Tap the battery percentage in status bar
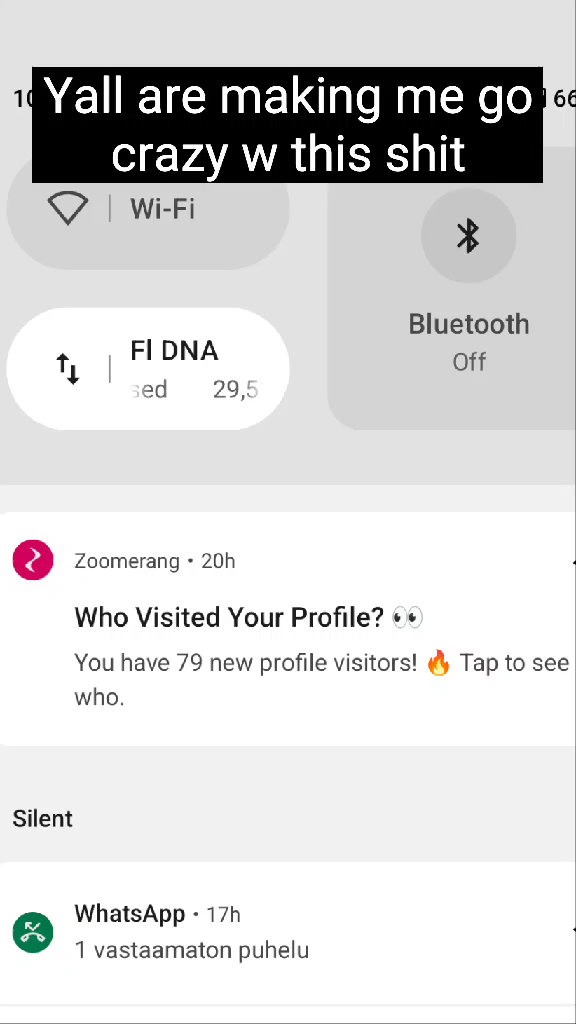This screenshot has height=1024, width=576. [564, 99]
